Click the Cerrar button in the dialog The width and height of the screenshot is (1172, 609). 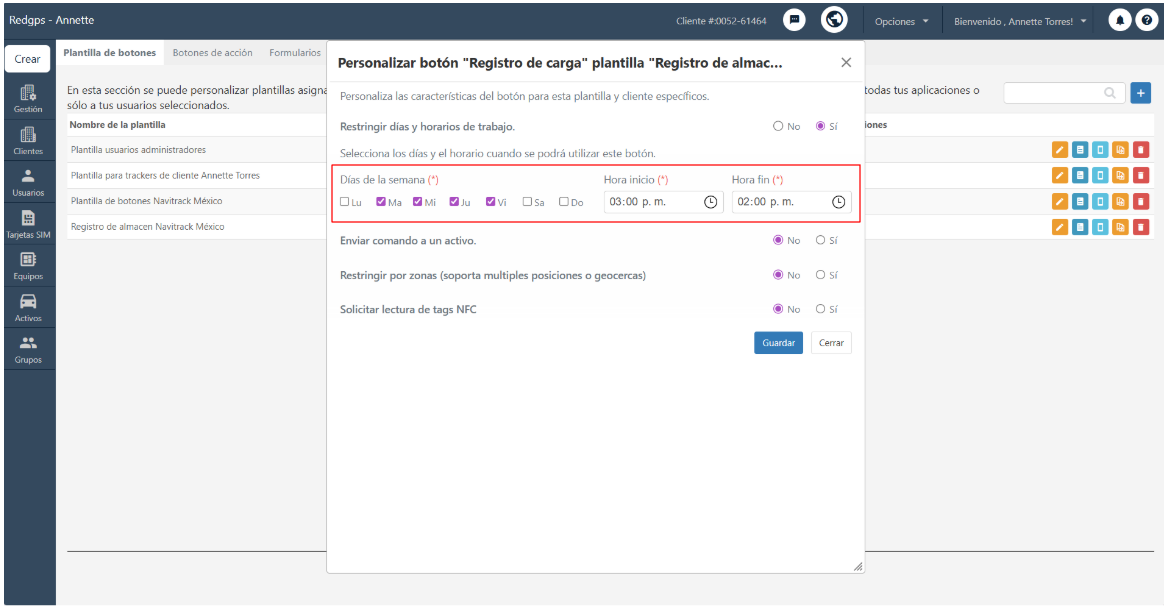pyautogui.click(x=831, y=343)
